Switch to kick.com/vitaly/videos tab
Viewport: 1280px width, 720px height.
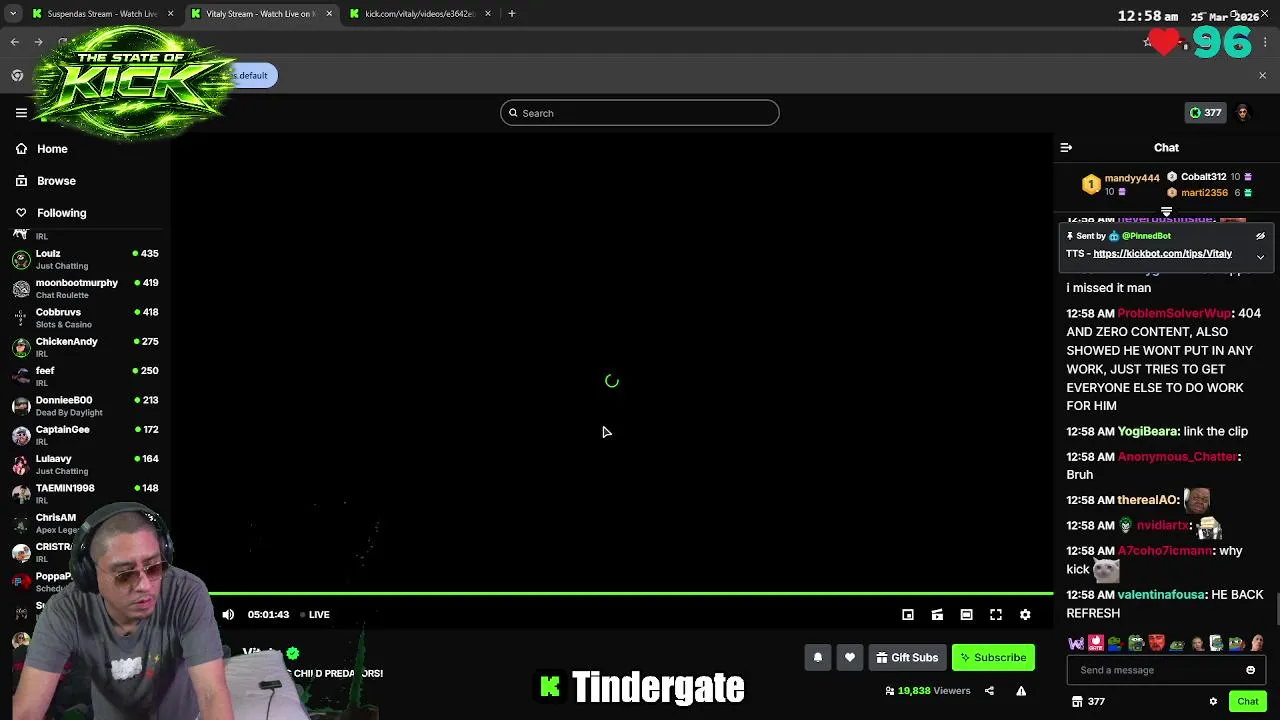coord(418,14)
